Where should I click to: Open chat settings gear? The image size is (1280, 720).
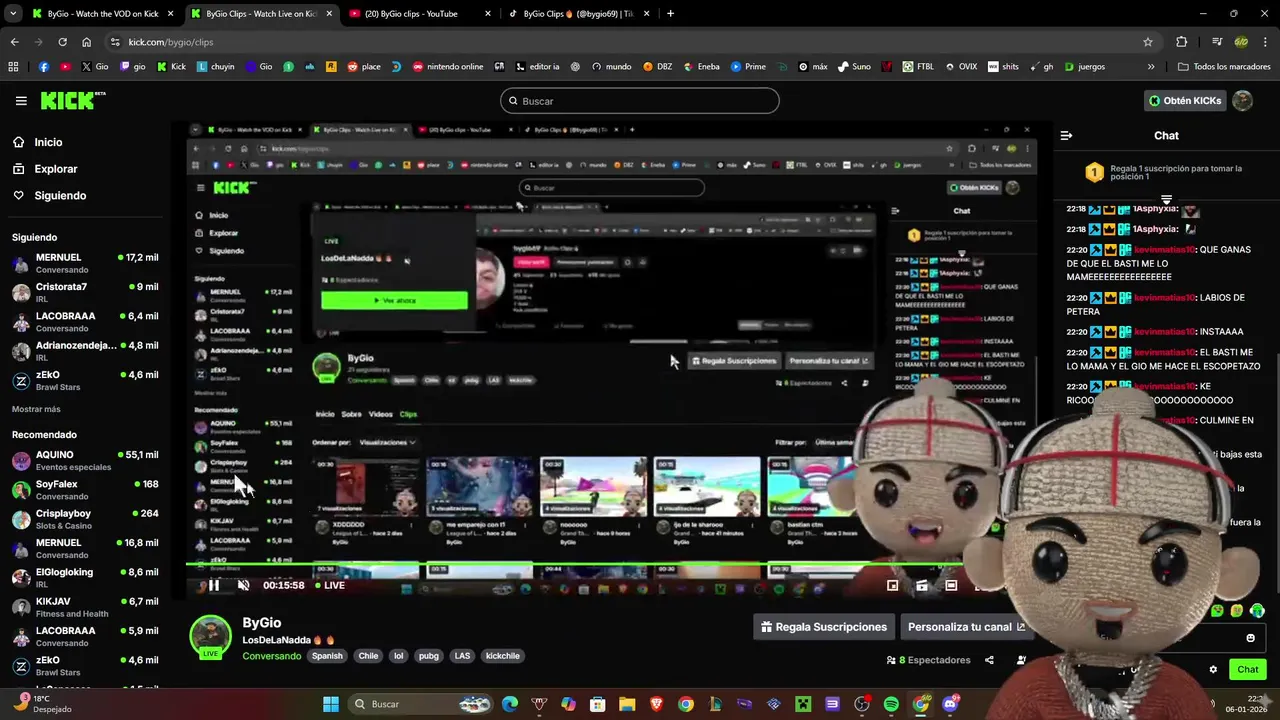point(1213,670)
